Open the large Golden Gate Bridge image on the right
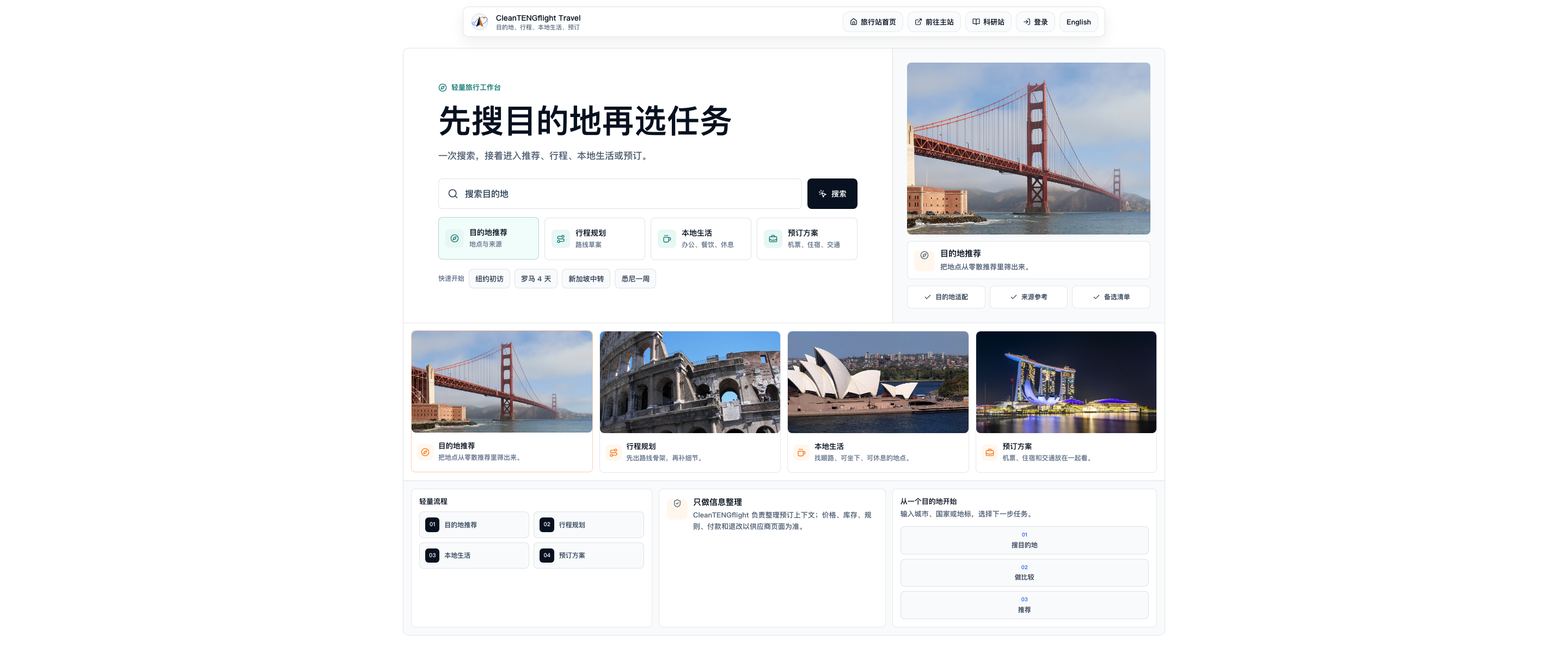 tap(1028, 149)
